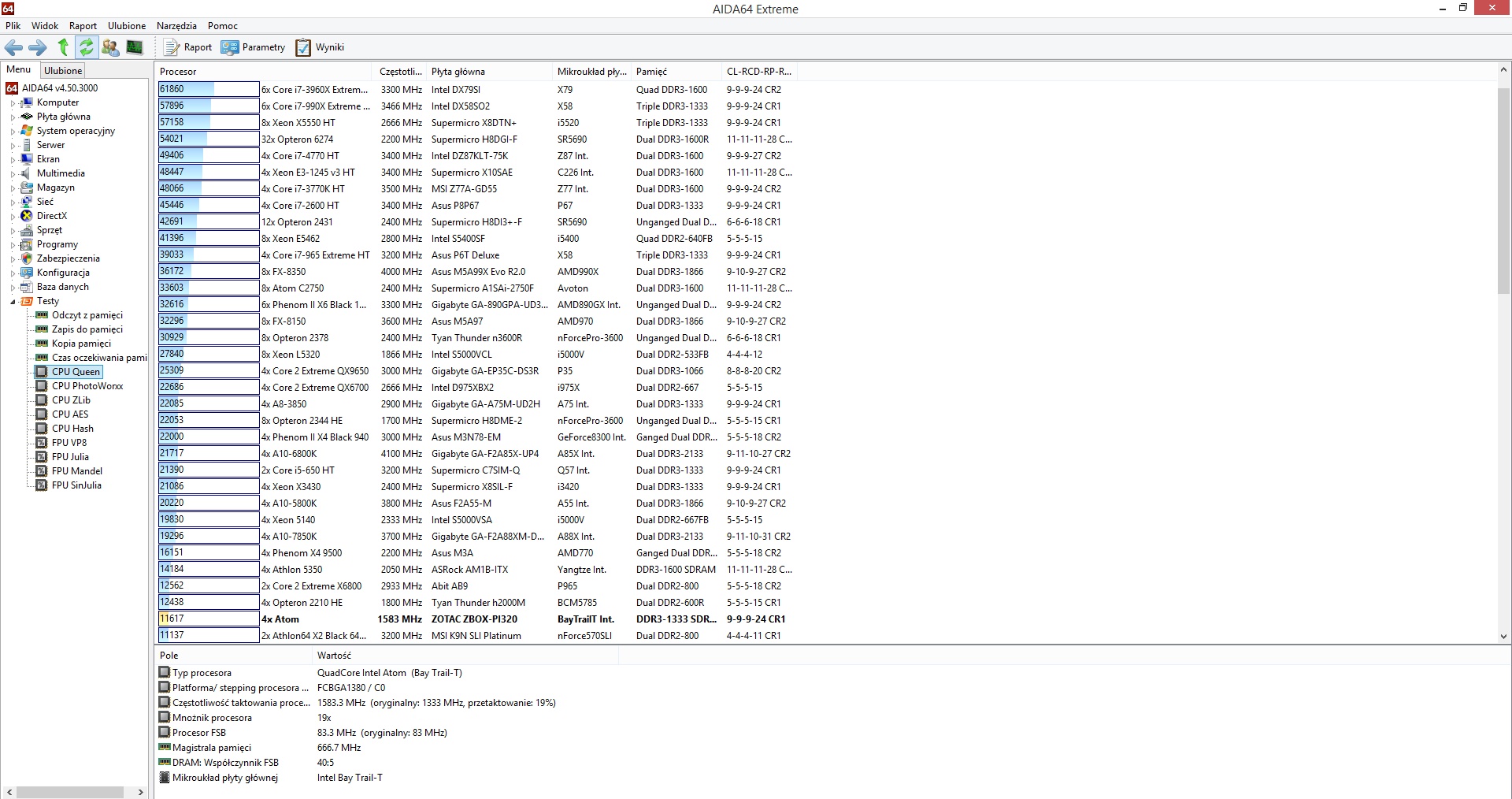Select Kopia pamięci benchmark
1512x799 pixels.
[81, 344]
